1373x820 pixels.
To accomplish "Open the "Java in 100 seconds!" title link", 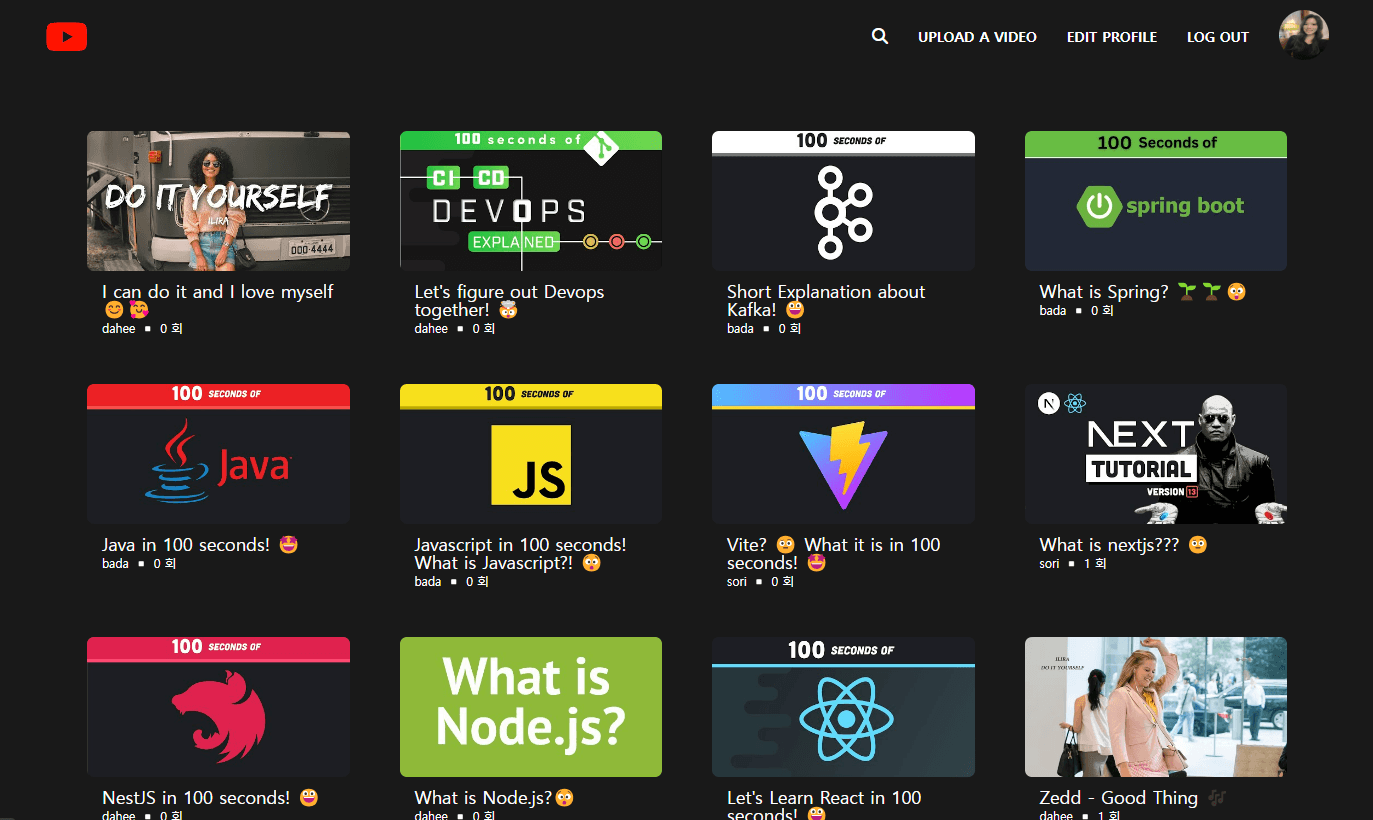I will click(186, 545).
